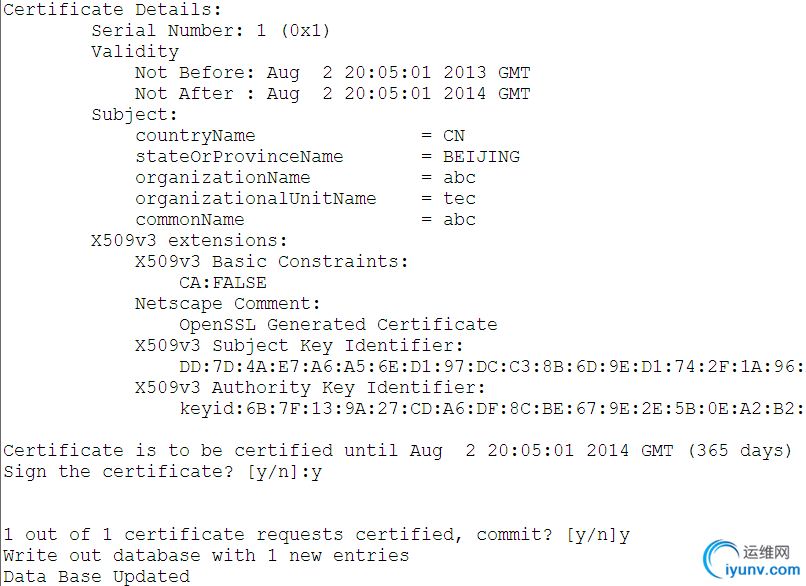Click the stateOrProvinceName value BEIJING
The width and height of the screenshot is (806, 586).
[x=482, y=157]
